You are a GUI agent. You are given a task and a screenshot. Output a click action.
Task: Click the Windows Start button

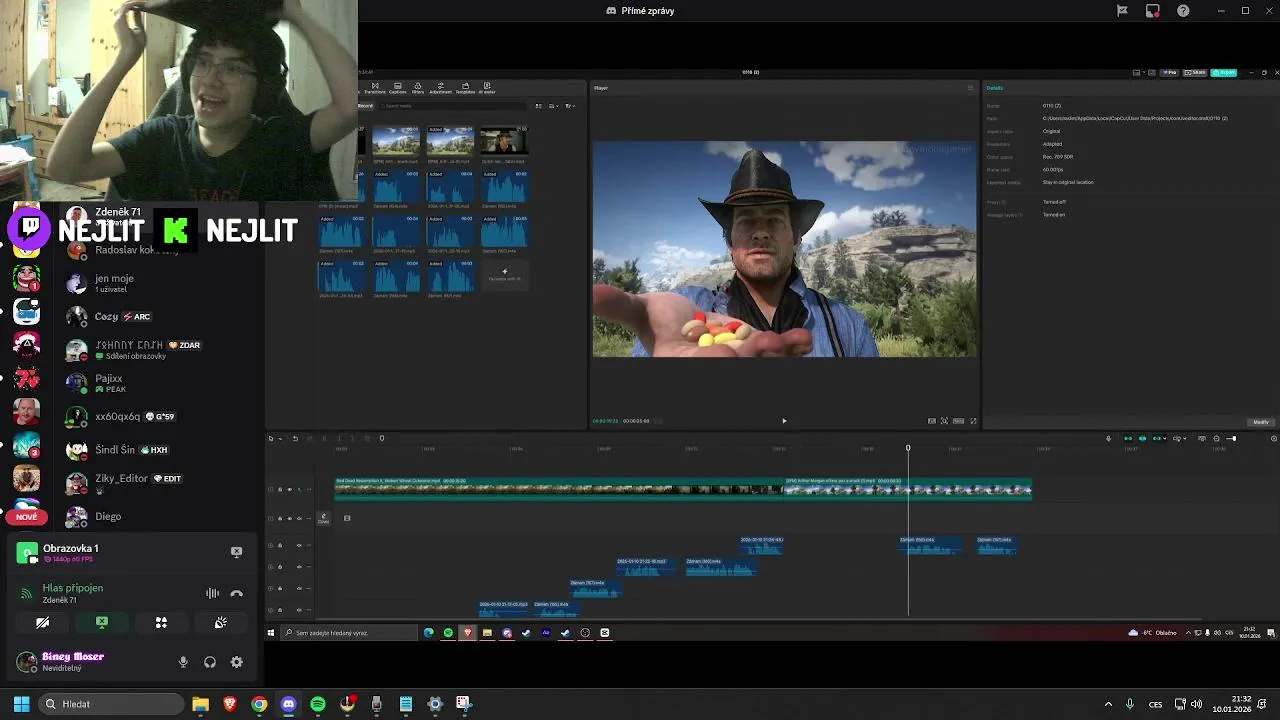(x=21, y=704)
